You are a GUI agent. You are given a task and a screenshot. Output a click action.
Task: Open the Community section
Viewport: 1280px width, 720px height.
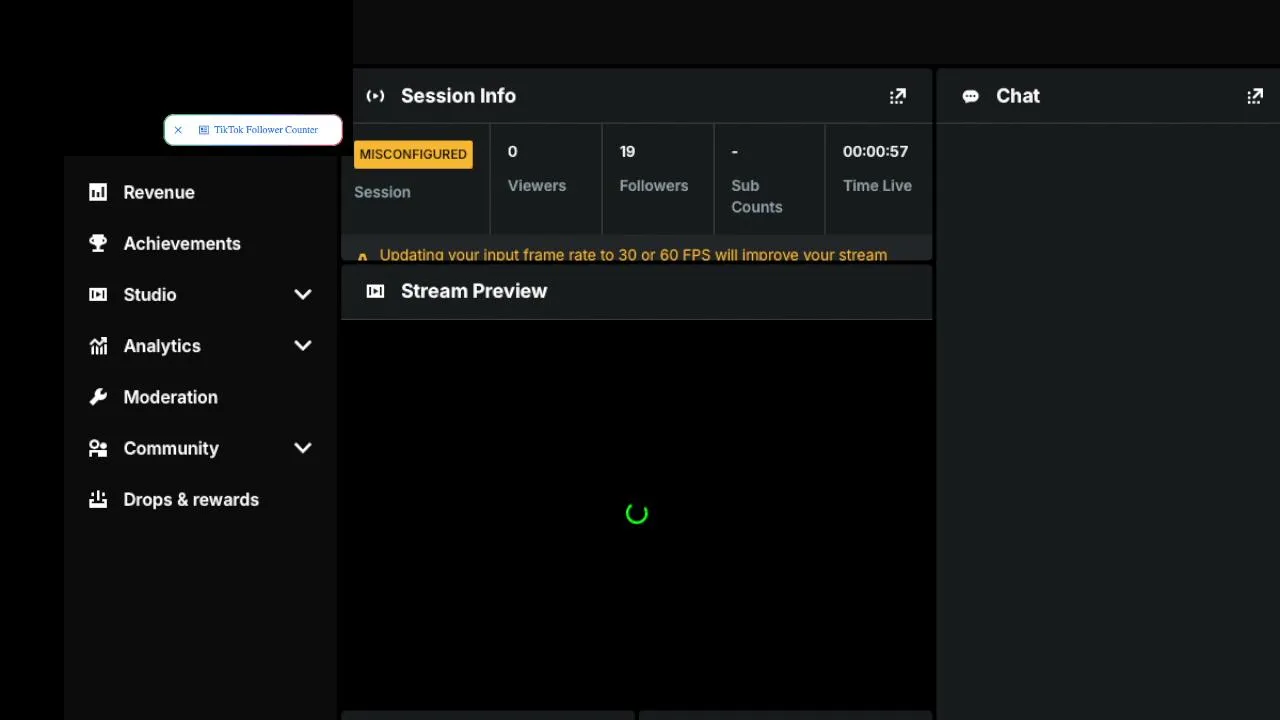click(x=171, y=448)
